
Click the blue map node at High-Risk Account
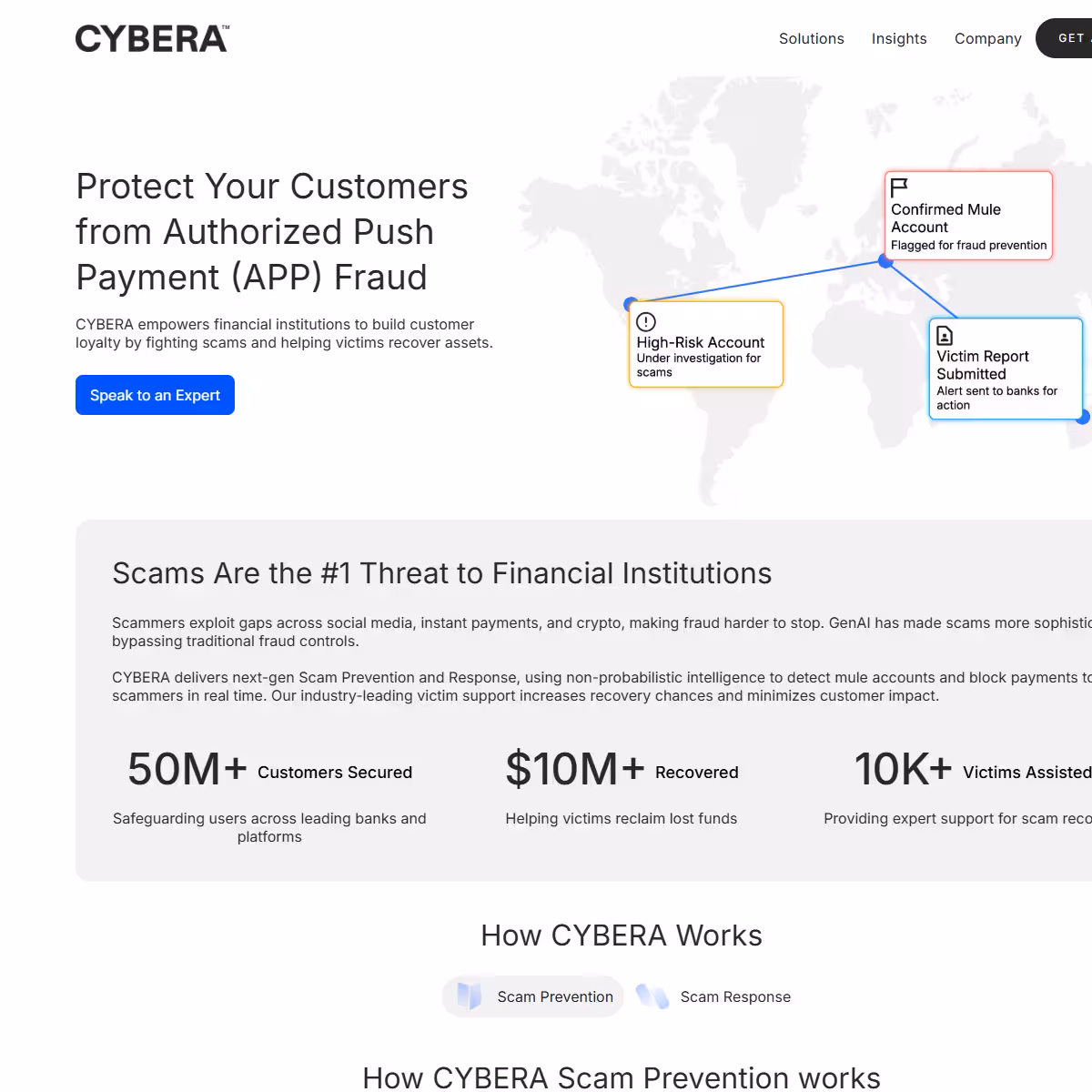click(x=631, y=304)
